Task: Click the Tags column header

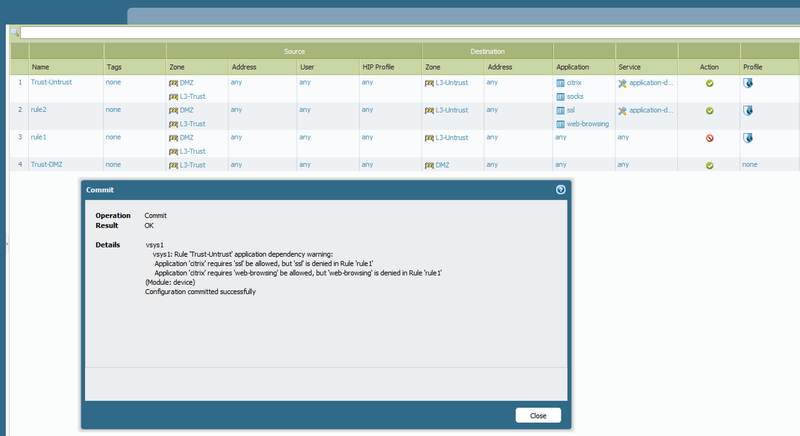Action: pyautogui.click(x=135, y=67)
